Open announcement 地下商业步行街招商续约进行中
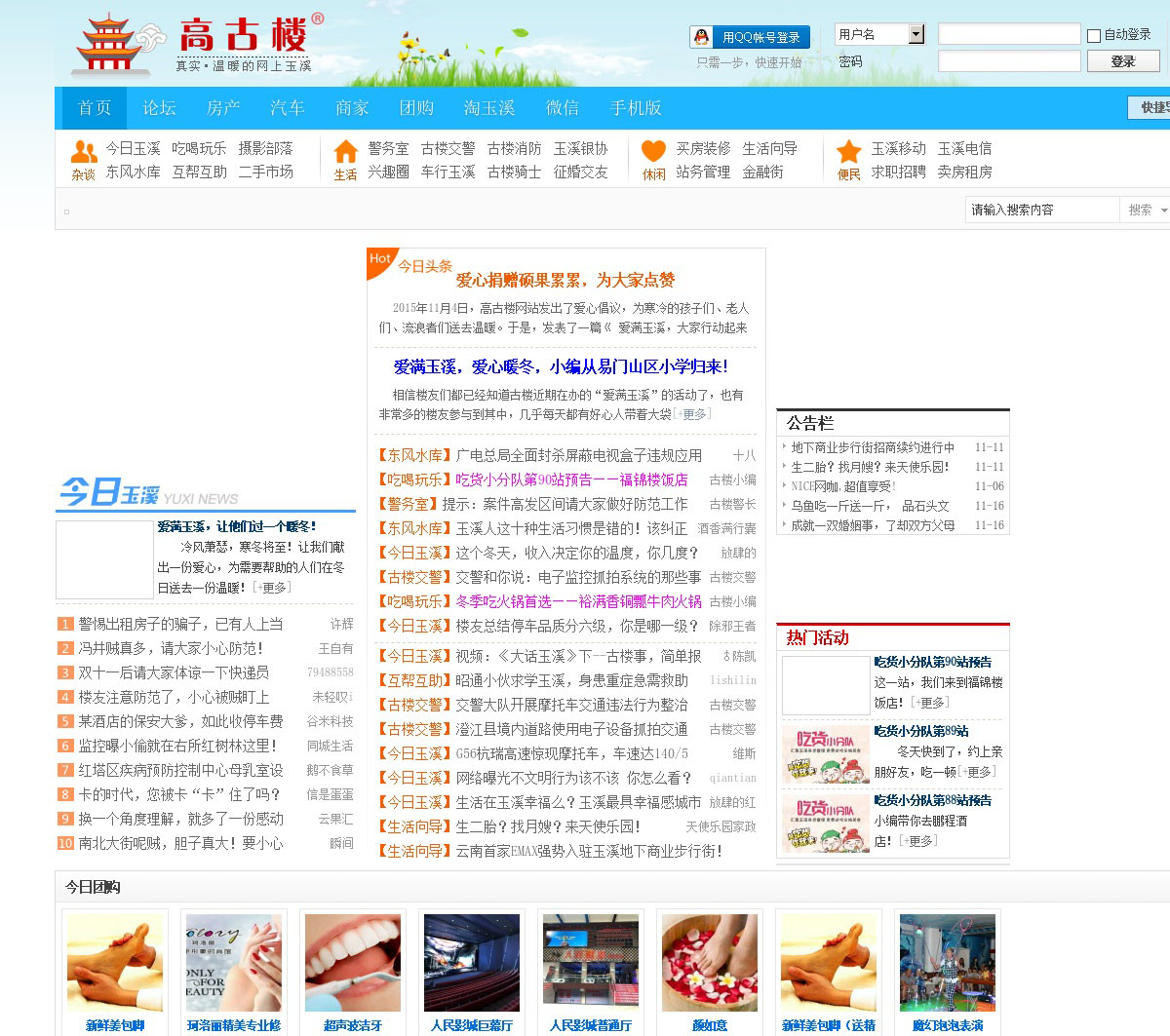 [873, 447]
